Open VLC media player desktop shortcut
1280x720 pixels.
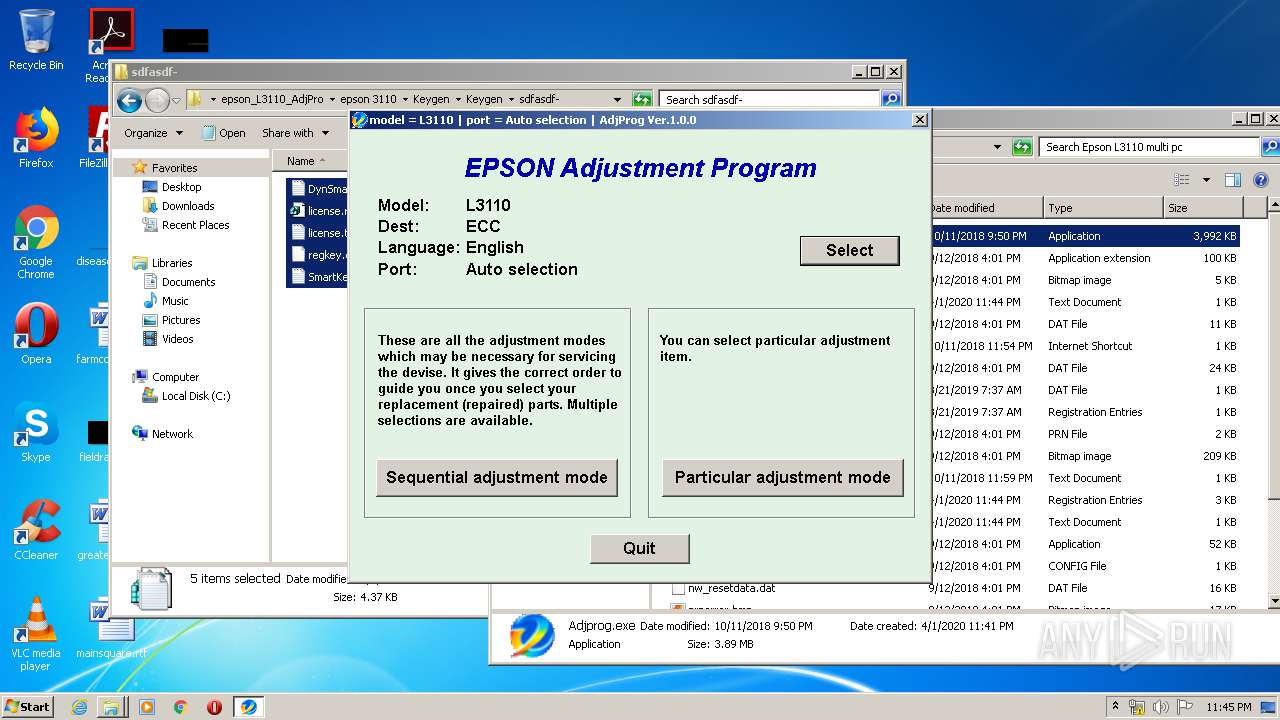coord(36,634)
